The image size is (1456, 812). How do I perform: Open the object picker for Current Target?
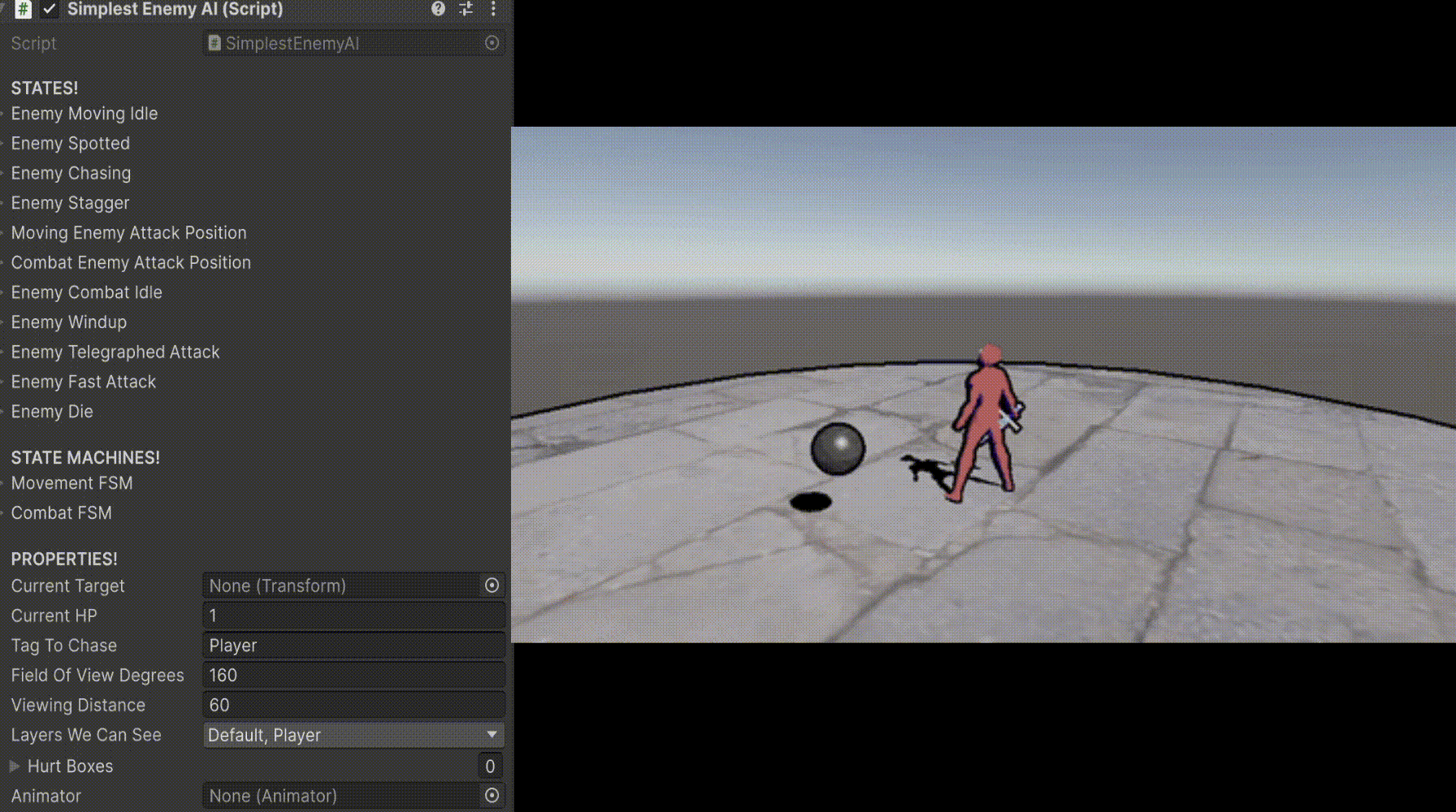click(492, 585)
